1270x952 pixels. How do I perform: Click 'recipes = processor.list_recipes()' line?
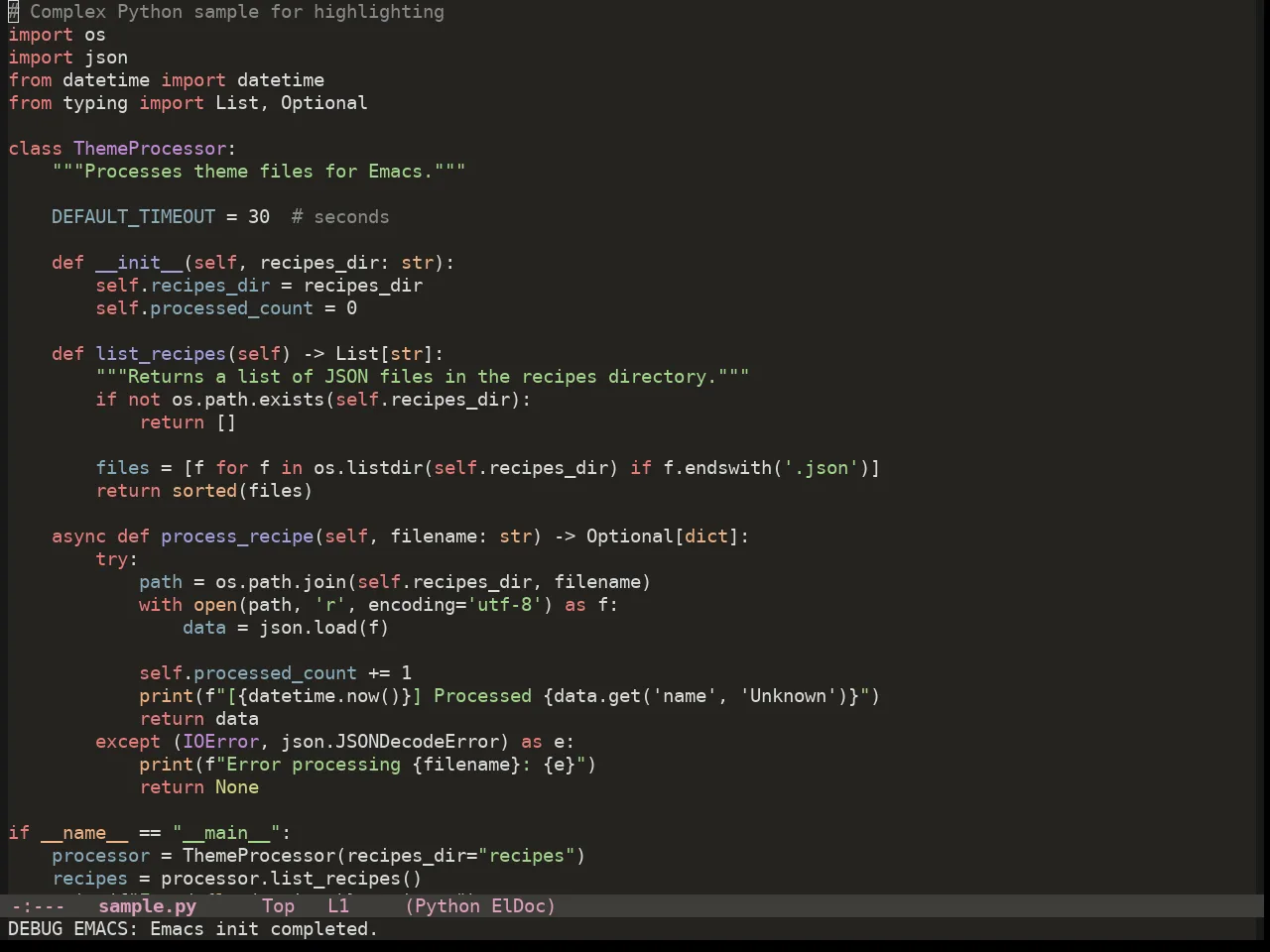click(x=237, y=879)
